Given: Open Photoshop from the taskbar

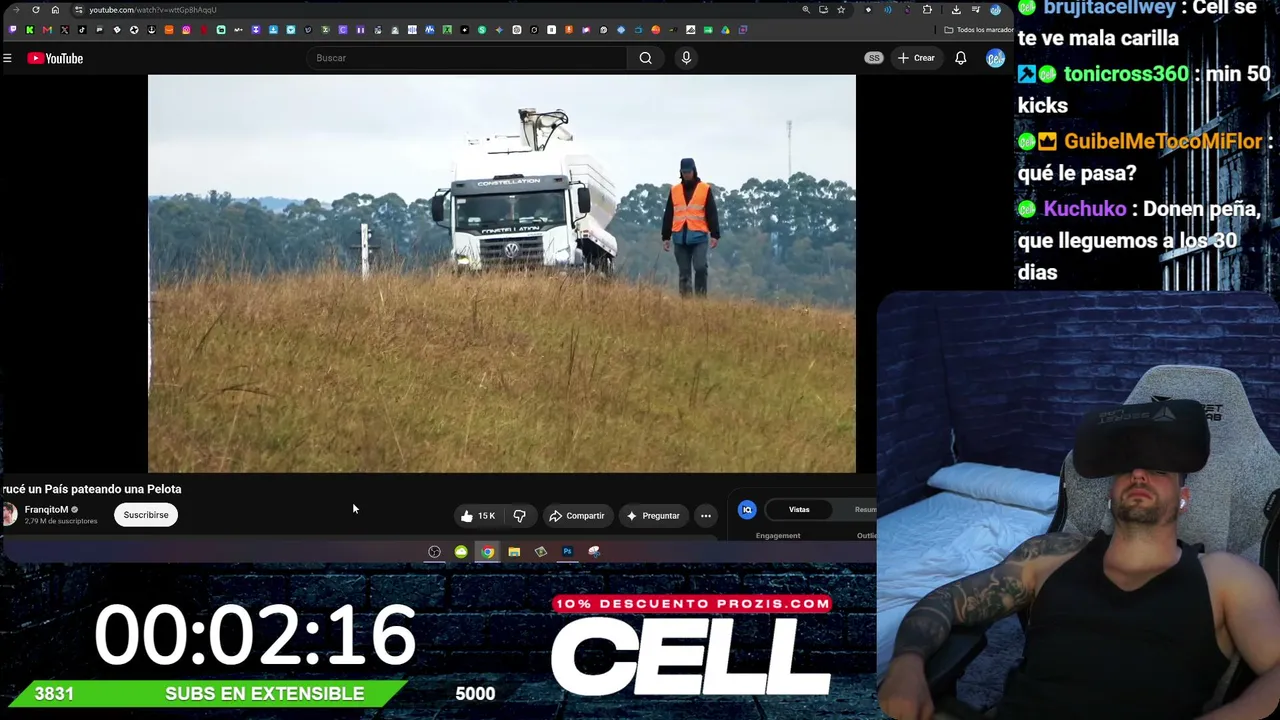Looking at the screenshot, I should 567,552.
